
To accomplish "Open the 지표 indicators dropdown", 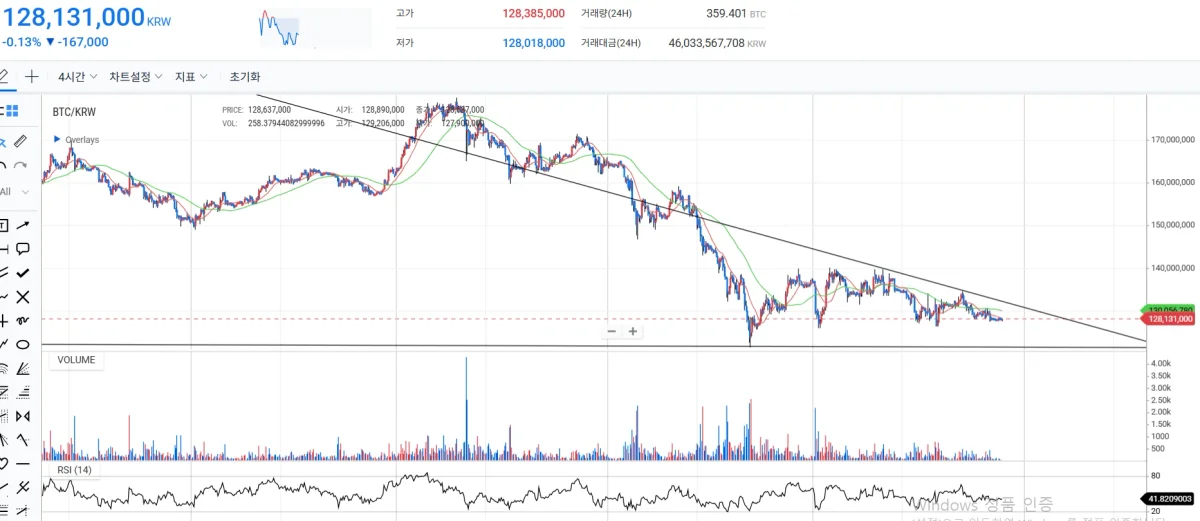I will [x=191, y=76].
